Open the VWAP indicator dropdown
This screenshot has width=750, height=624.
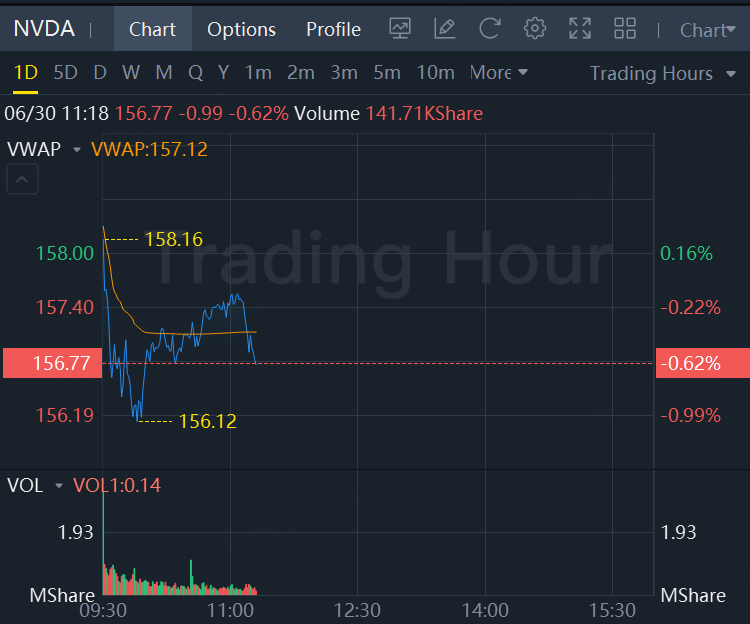tap(77, 150)
